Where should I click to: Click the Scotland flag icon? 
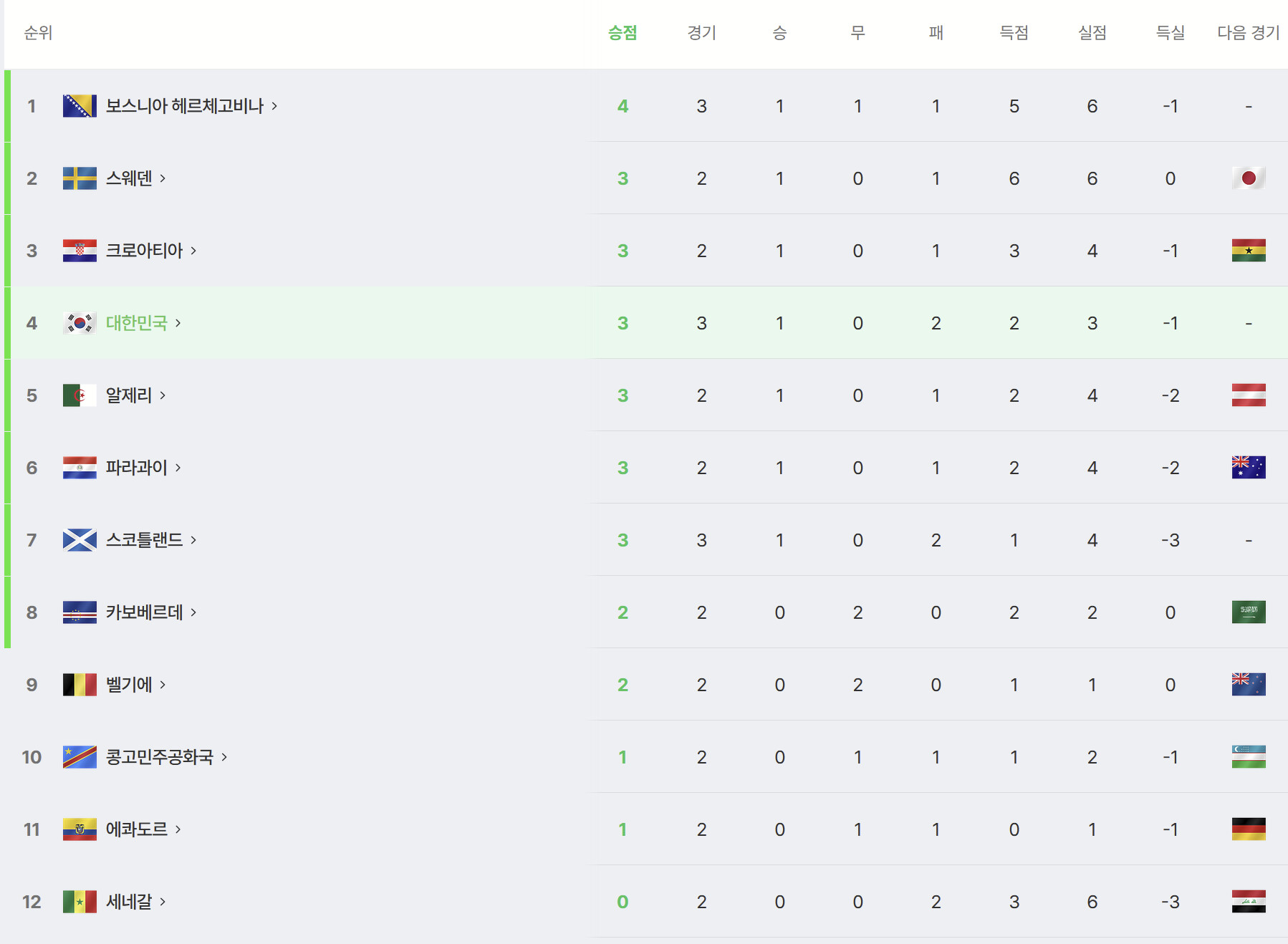coord(80,540)
